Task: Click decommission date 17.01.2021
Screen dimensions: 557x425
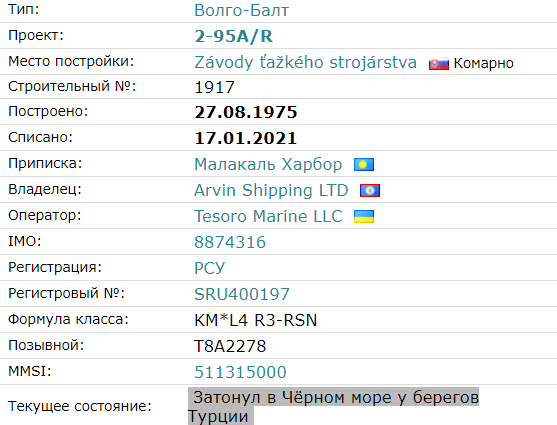Action: pyautogui.click(x=245, y=139)
